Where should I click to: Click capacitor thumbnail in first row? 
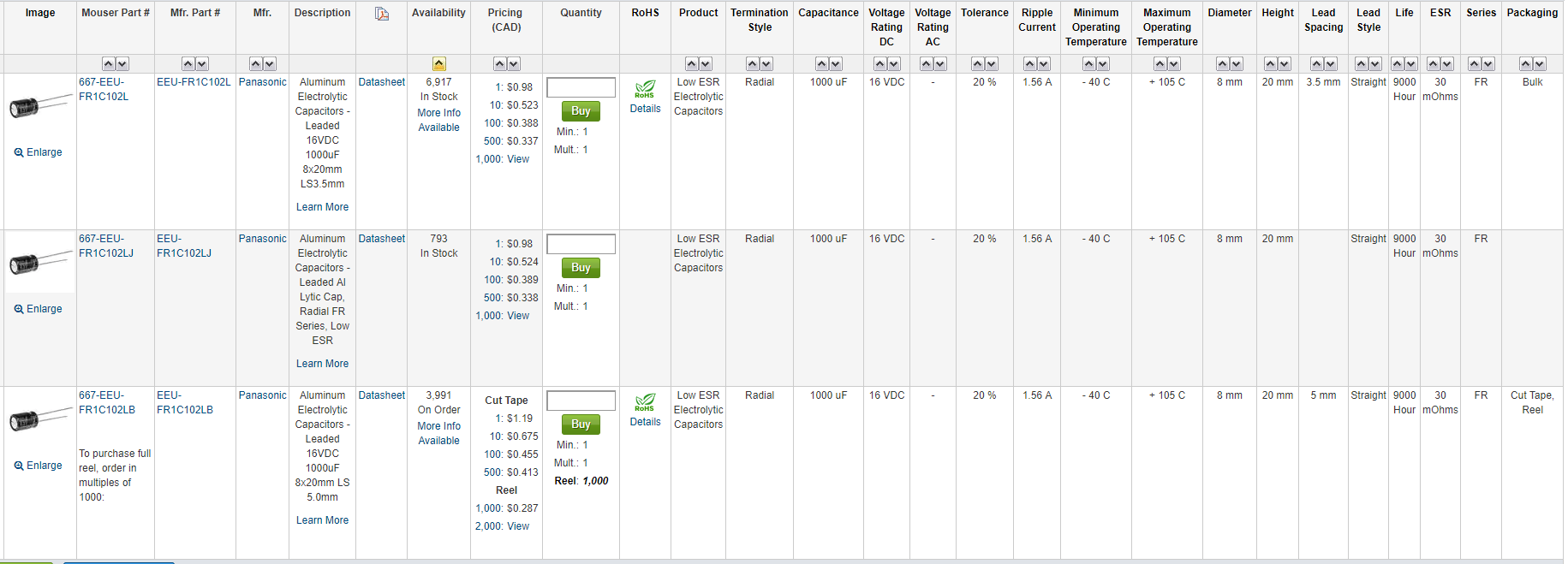point(39,105)
